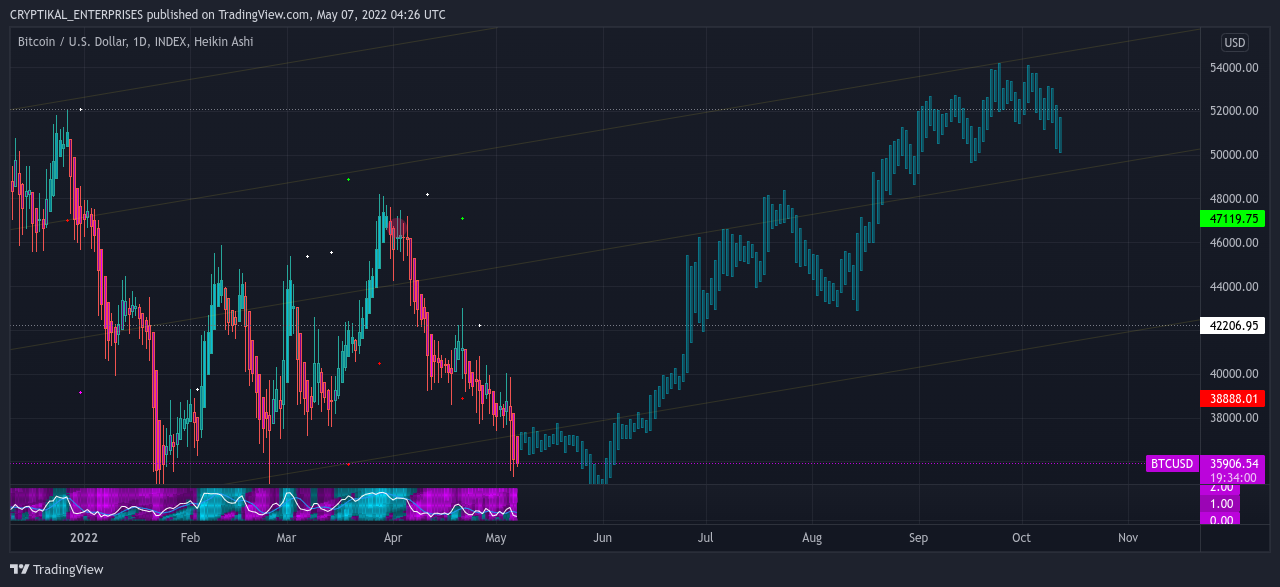
Task: Click the Aug time axis label
Action: coord(811,538)
